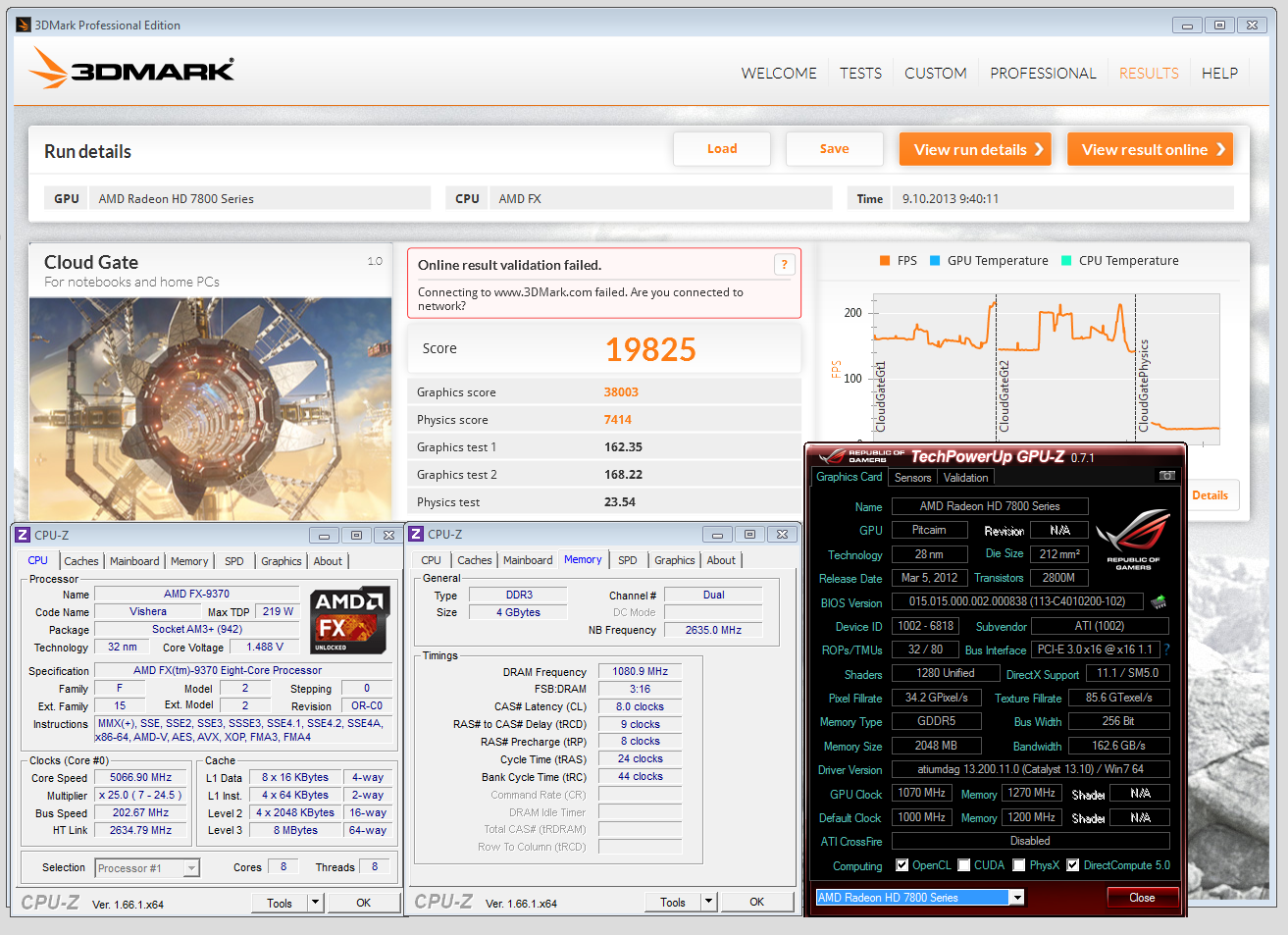Open the RESULTS tab in 3DMark
This screenshot has height=935, width=1288.
(1149, 73)
